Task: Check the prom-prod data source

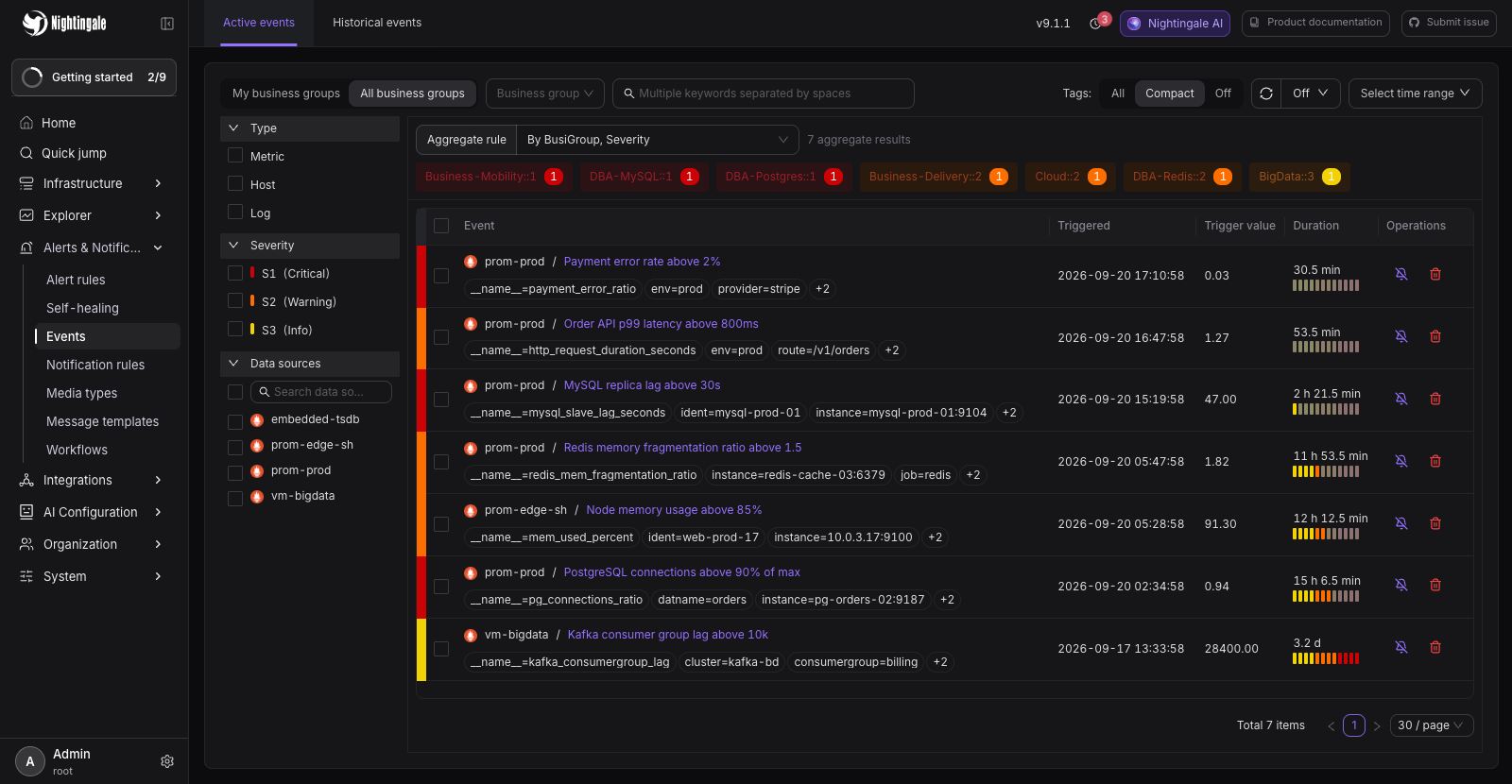Action: point(235,471)
